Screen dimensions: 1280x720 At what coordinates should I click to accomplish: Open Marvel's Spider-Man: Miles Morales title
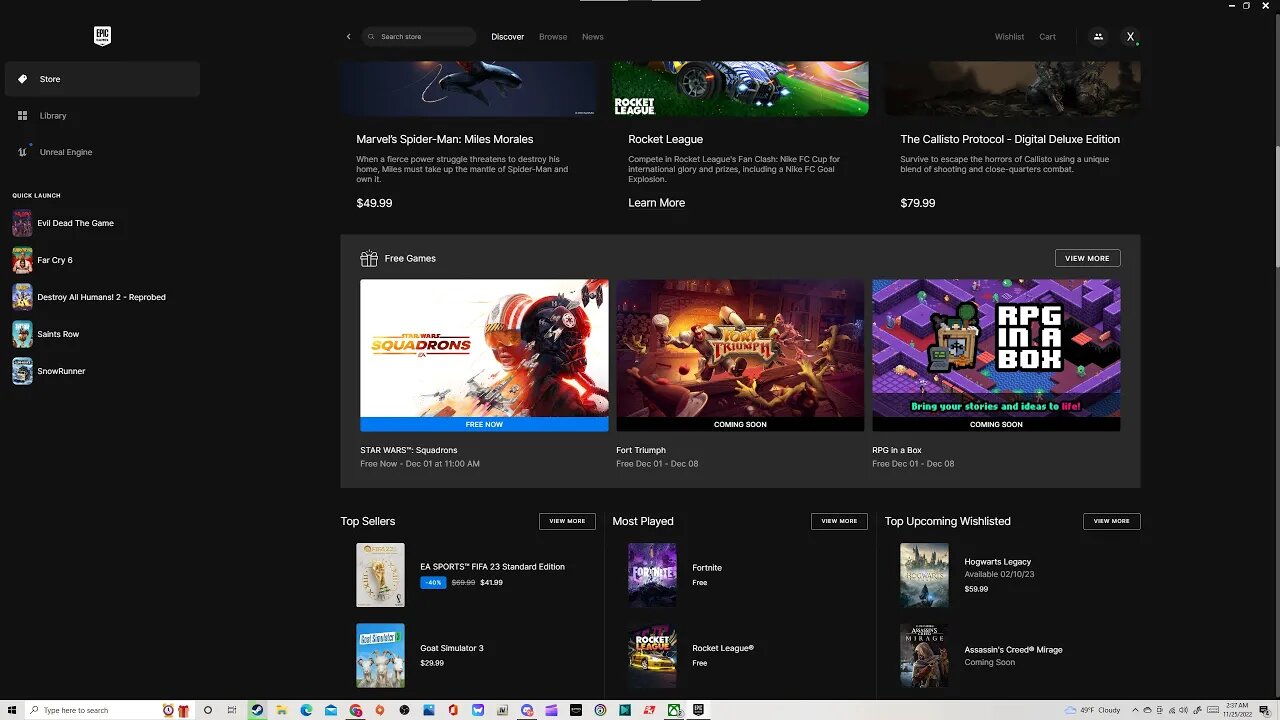445,139
